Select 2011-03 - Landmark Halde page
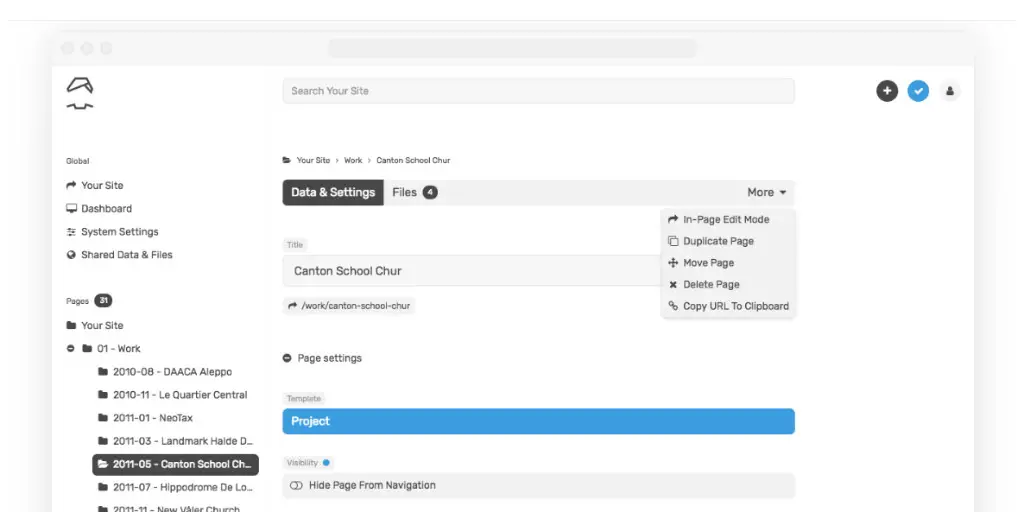 point(183,441)
